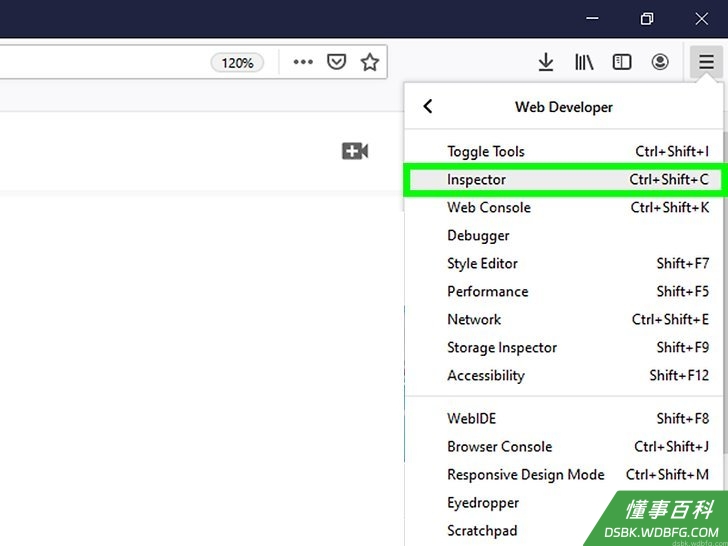Viewport: 728px width, 546px height.
Task: Choose Performance menu item
Action: click(x=563, y=291)
